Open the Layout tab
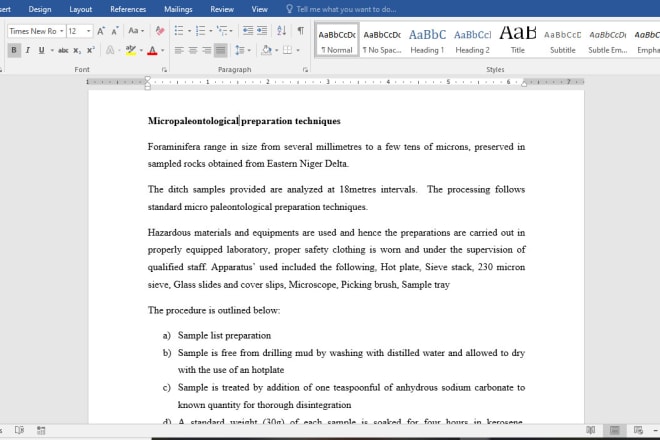Screen dimensions: 660x440 [80, 9]
